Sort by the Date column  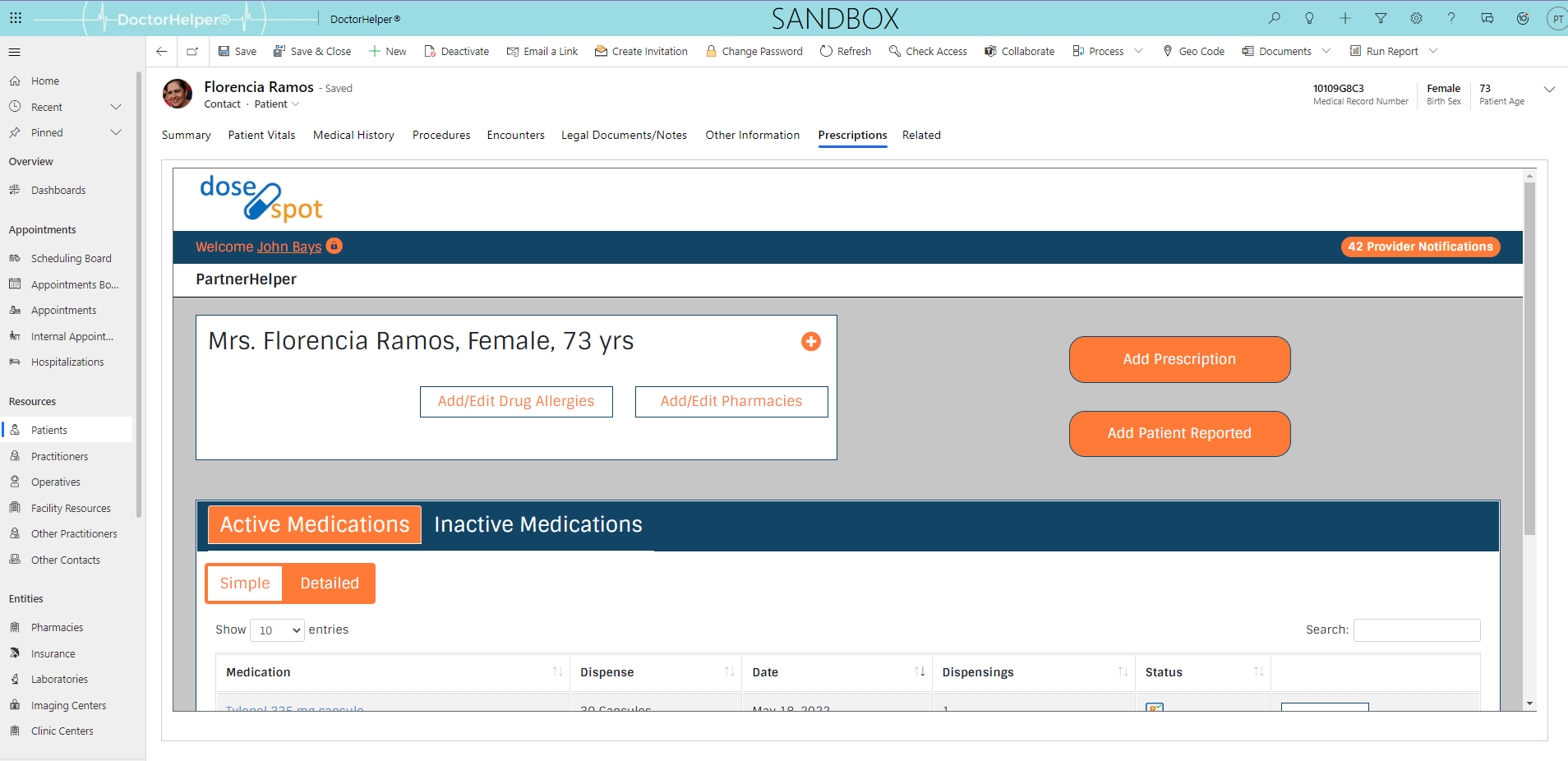point(837,672)
